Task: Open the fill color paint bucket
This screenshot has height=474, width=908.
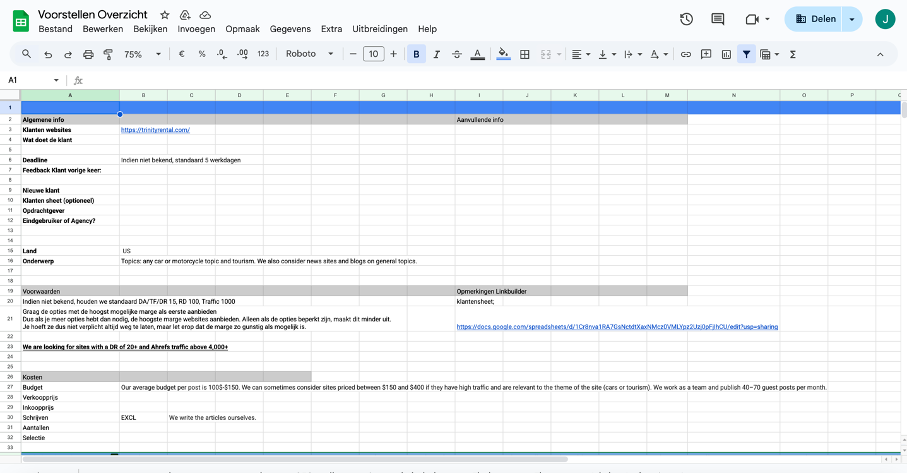Action: 502,54
